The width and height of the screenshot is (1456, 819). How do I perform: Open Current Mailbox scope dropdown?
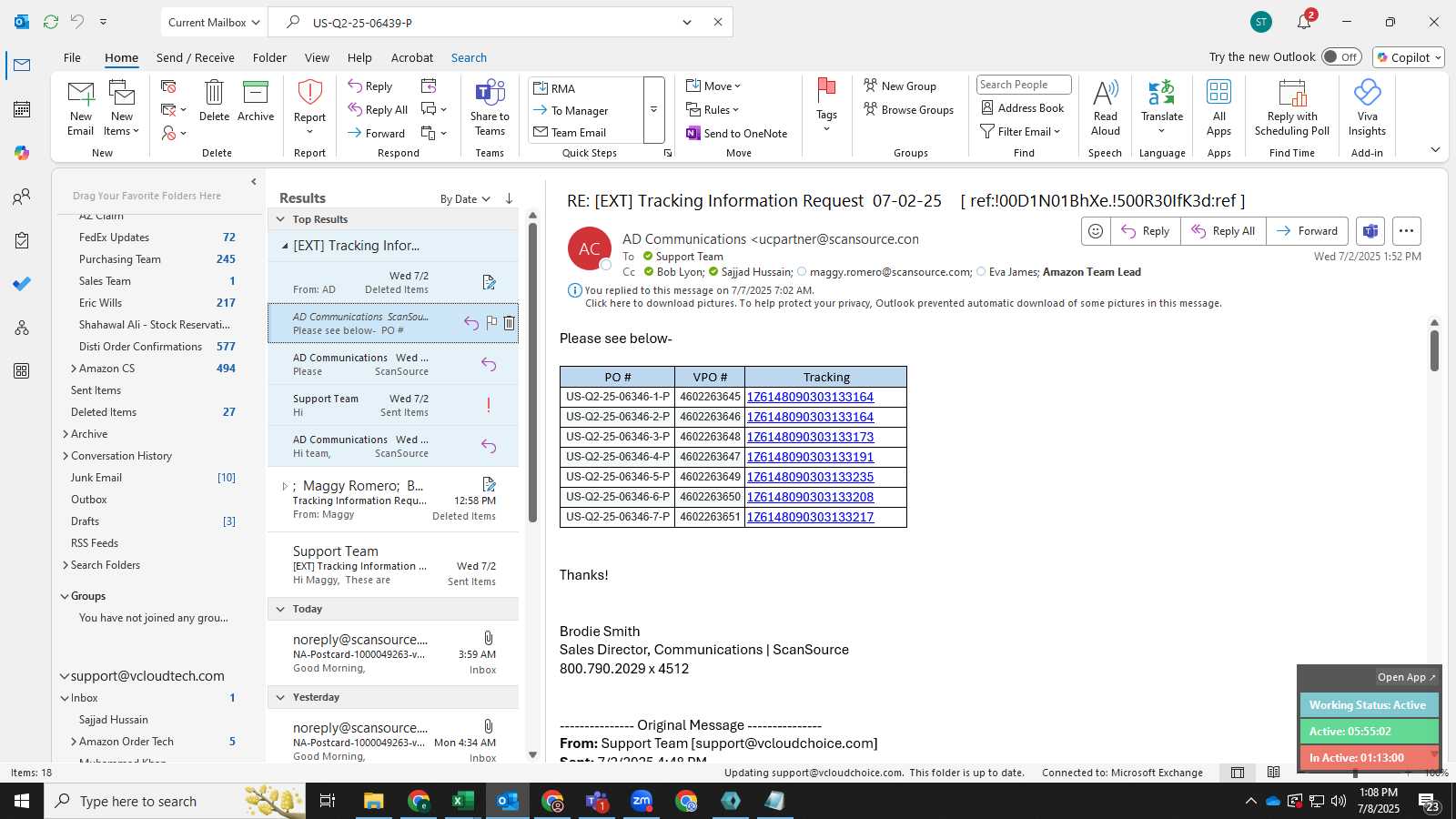tap(215, 23)
